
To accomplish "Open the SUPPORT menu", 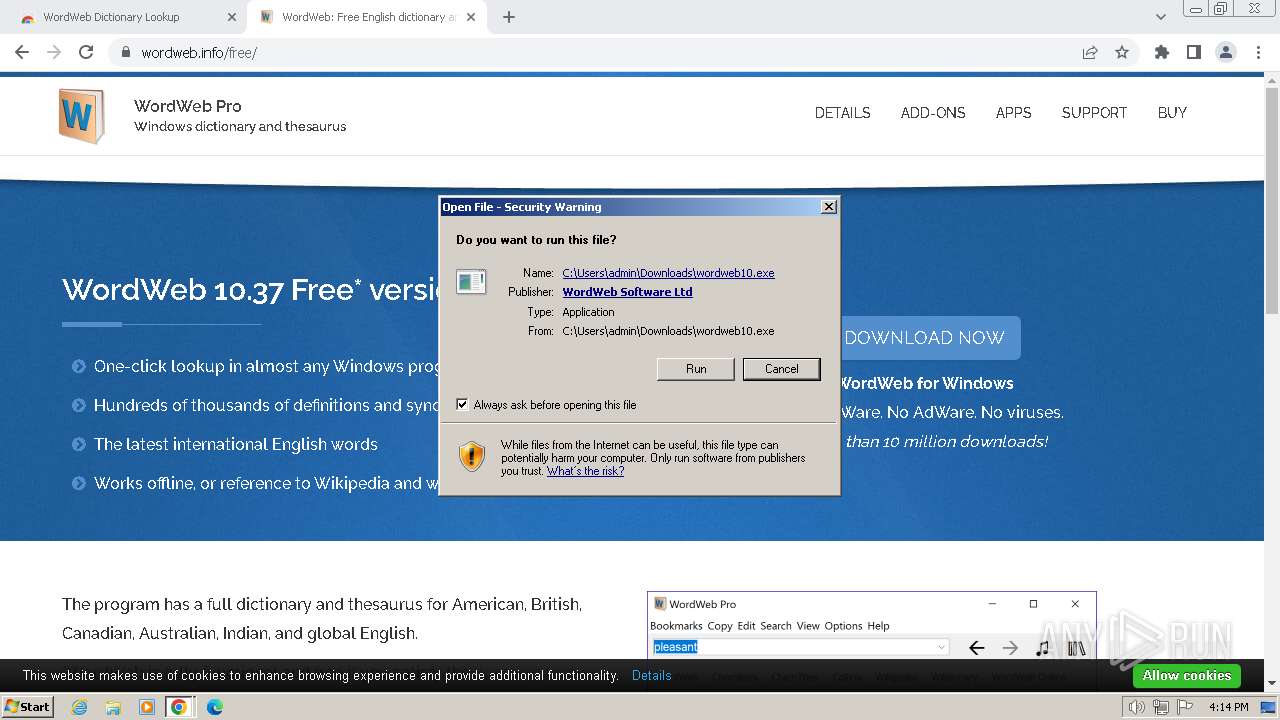I will [1094, 113].
